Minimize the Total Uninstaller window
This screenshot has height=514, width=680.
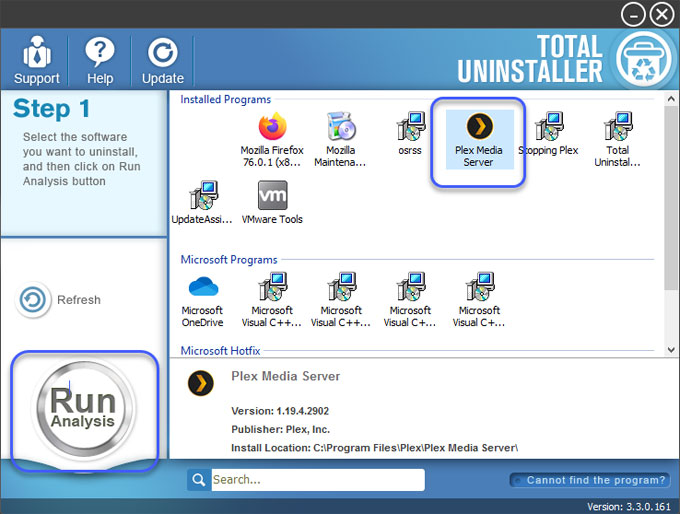tap(633, 15)
